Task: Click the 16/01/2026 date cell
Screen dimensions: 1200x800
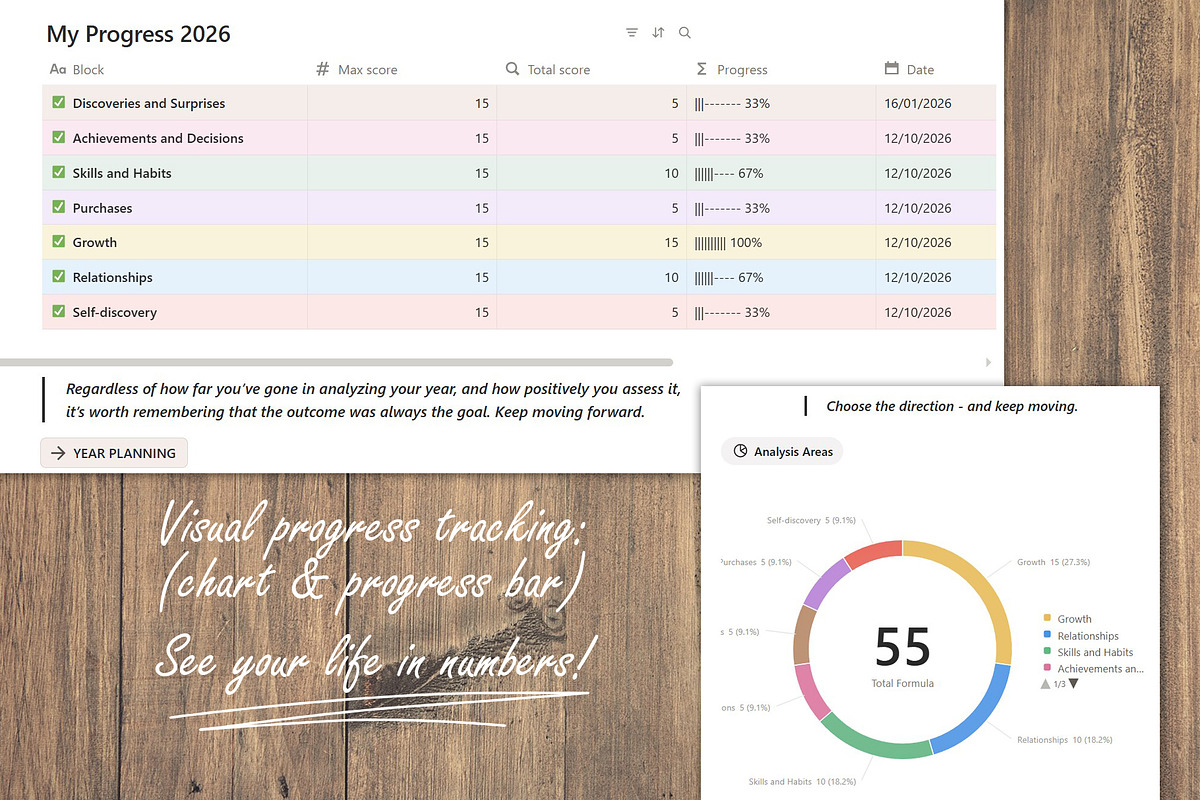Action: pos(936,103)
